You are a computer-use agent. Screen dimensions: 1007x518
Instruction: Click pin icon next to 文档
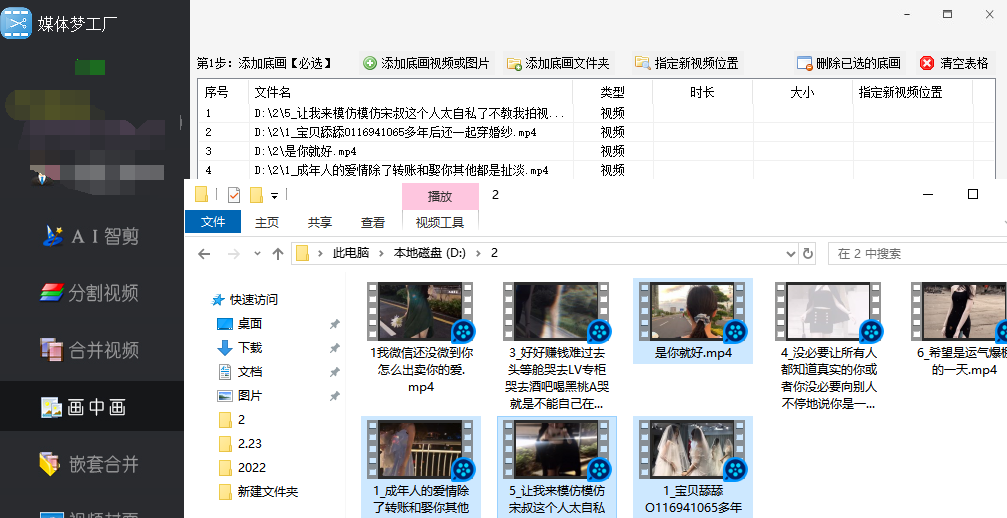pos(335,372)
